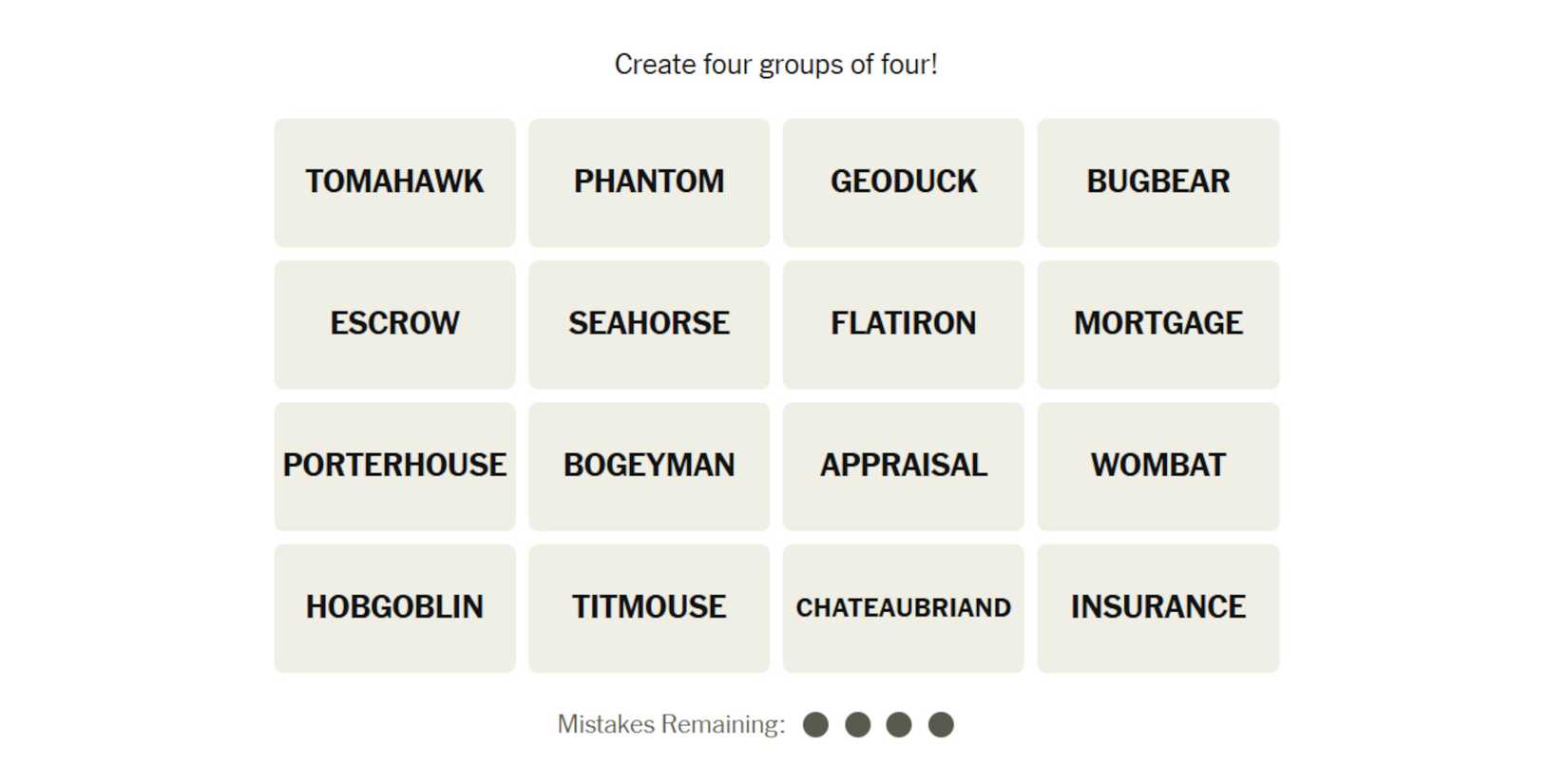
Task: Click the first Mistakes Remaining dot
Action: (815, 725)
